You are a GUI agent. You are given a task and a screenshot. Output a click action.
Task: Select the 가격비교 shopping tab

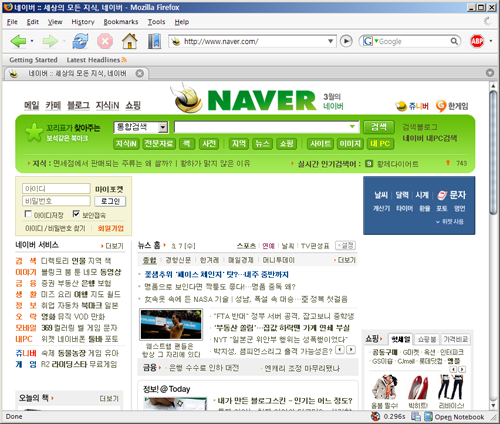[456, 339]
